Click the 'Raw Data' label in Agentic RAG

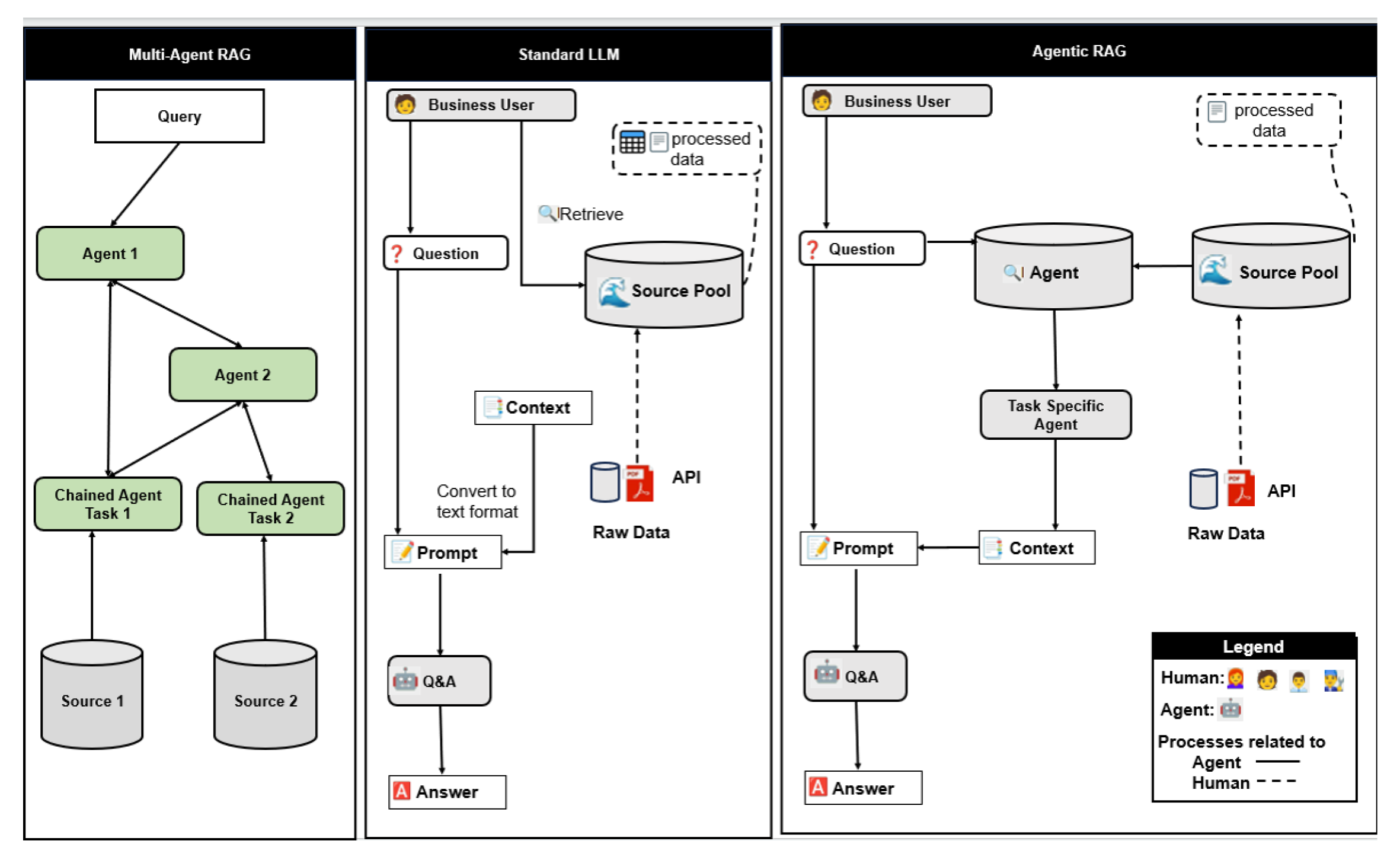point(1226,533)
